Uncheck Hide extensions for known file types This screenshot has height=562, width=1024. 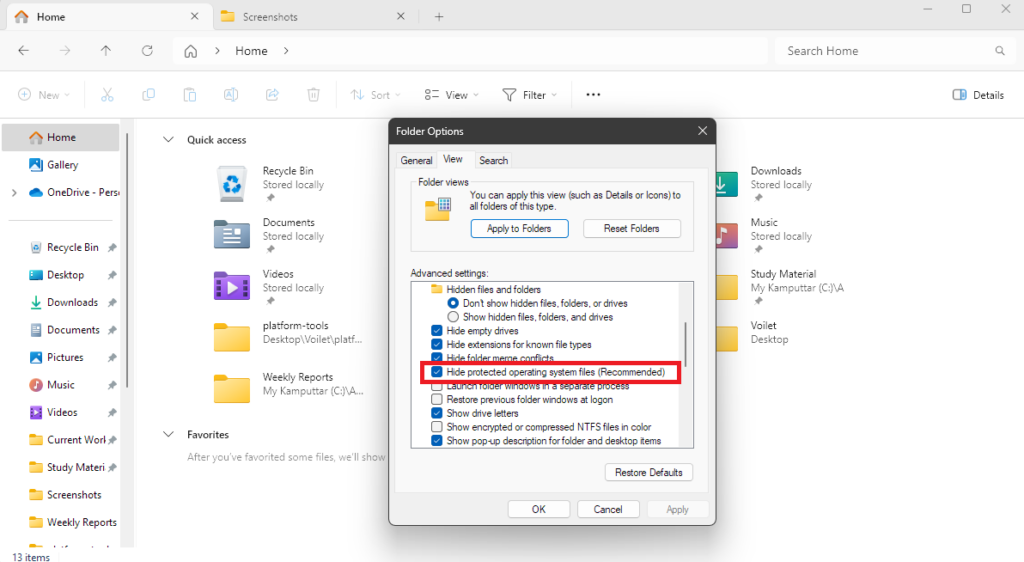pos(437,345)
